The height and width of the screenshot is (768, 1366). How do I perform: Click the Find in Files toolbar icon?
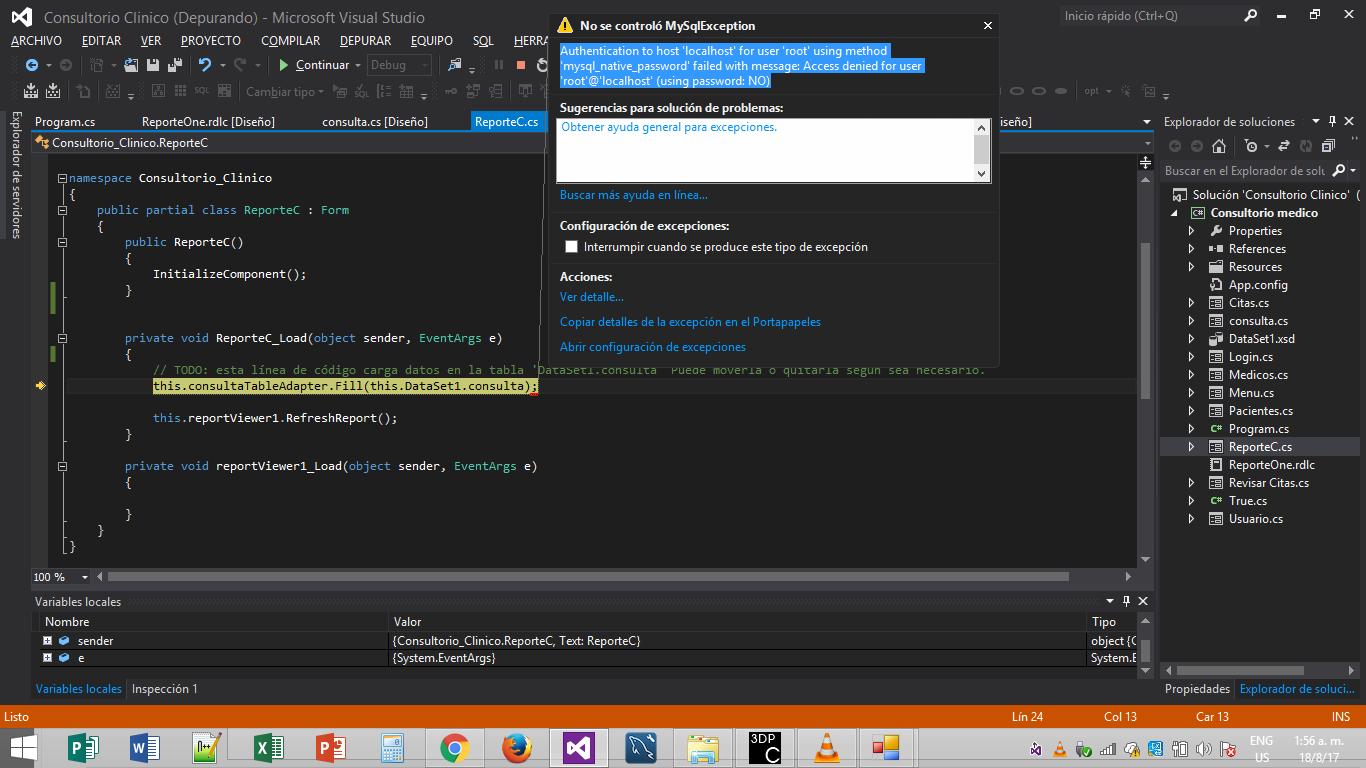pyautogui.click(x=456, y=65)
